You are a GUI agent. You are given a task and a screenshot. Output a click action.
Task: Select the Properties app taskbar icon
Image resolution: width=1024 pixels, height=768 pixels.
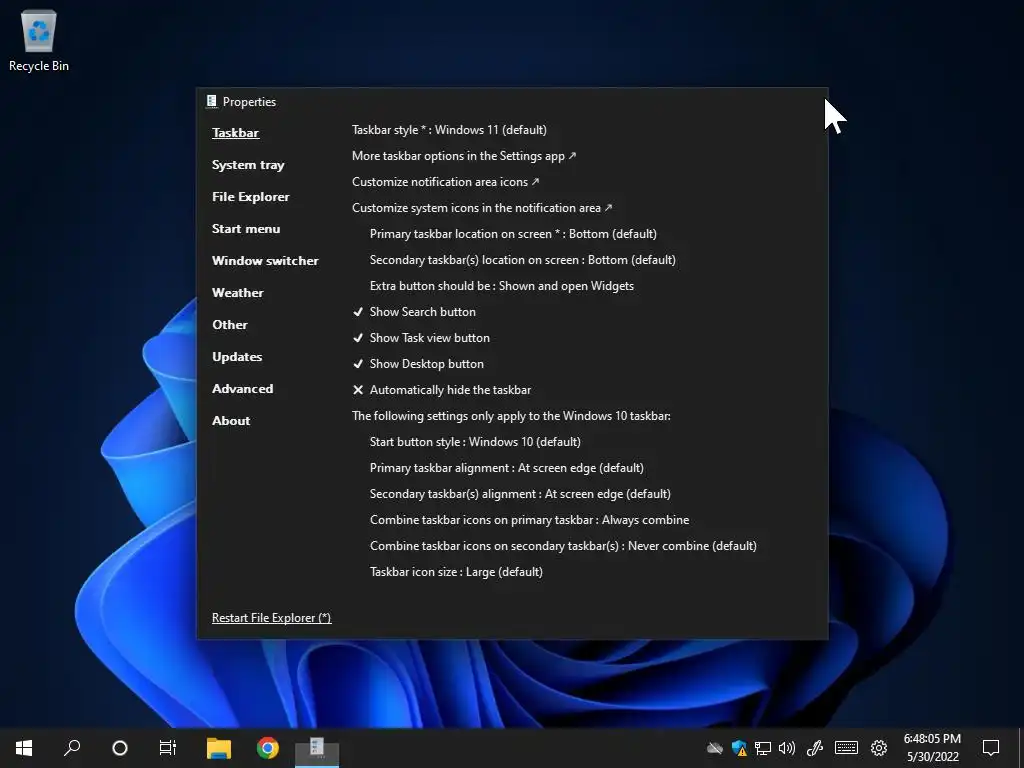click(317, 747)
